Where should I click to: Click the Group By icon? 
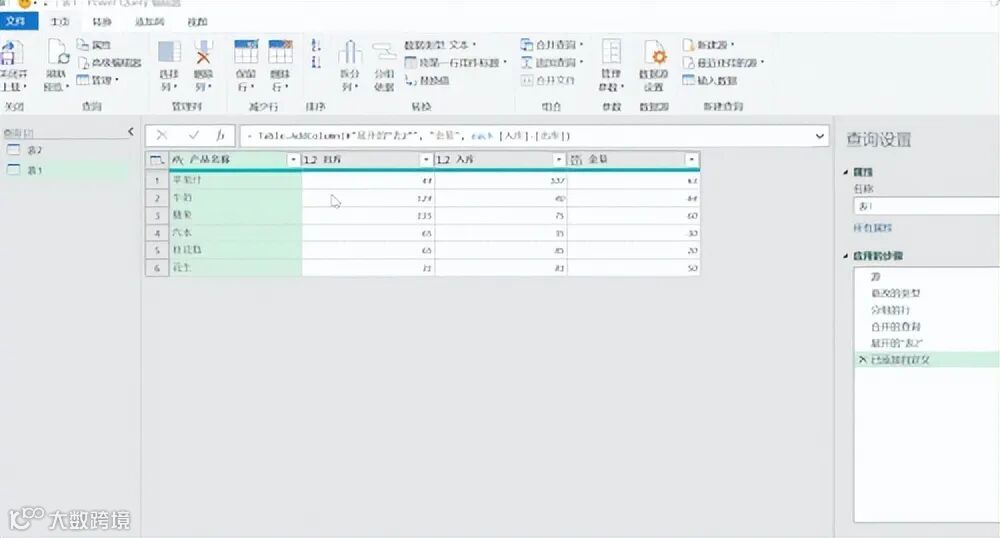click(384, 54)
